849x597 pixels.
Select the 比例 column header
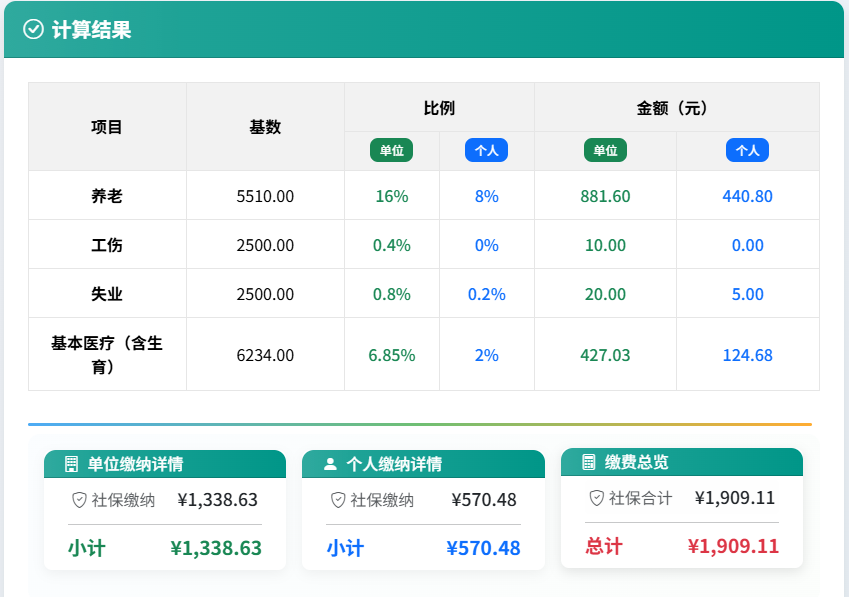(439, 107)
